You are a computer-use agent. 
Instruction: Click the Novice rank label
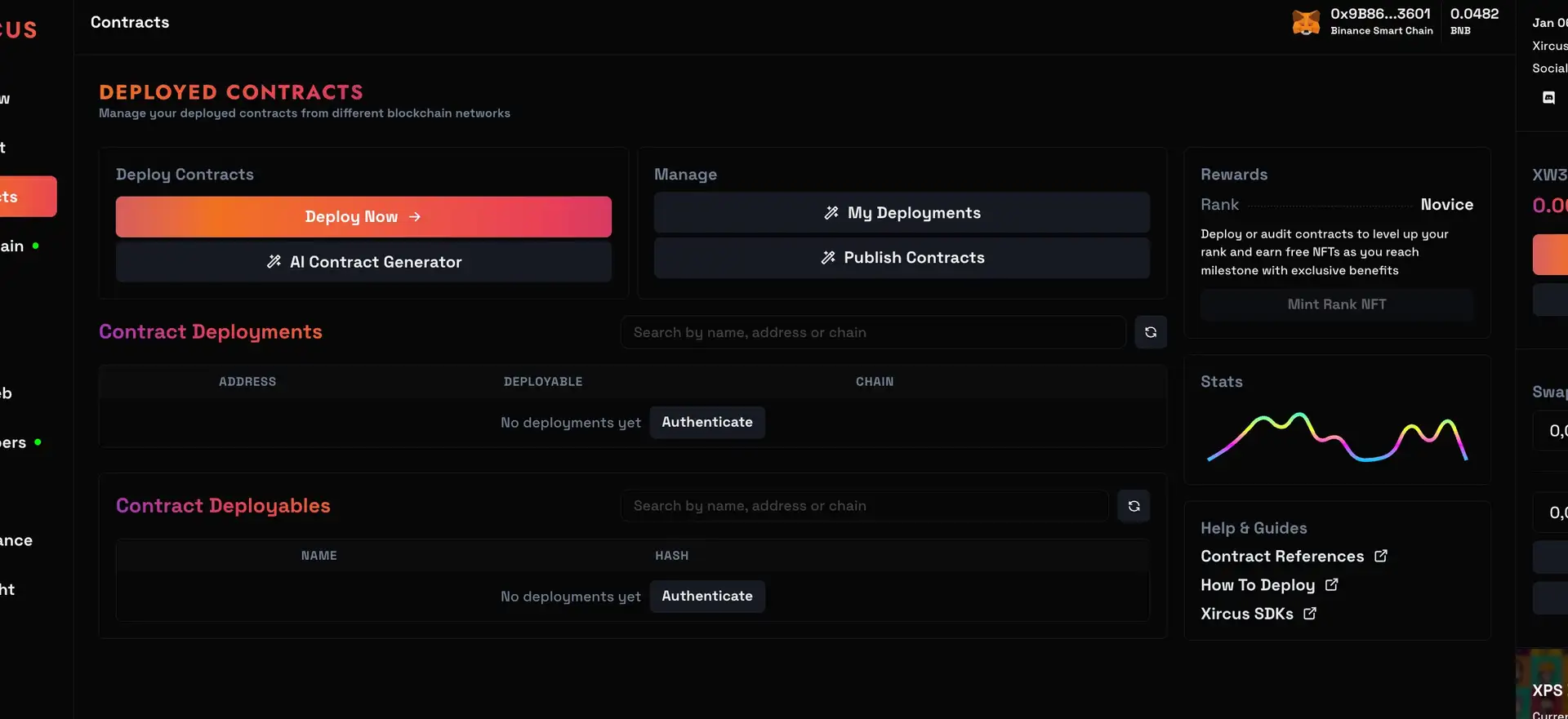[x=1446, y=204]
